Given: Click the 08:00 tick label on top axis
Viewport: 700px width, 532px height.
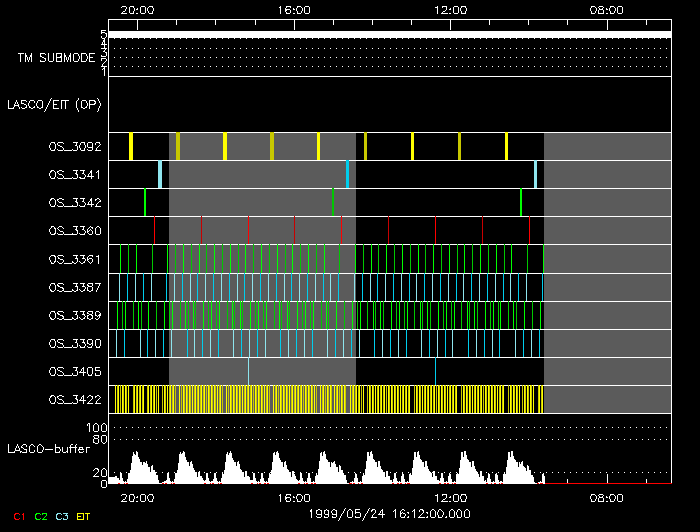Looking at the screenshot, I should pyautogui.click(x=607, y=9).
